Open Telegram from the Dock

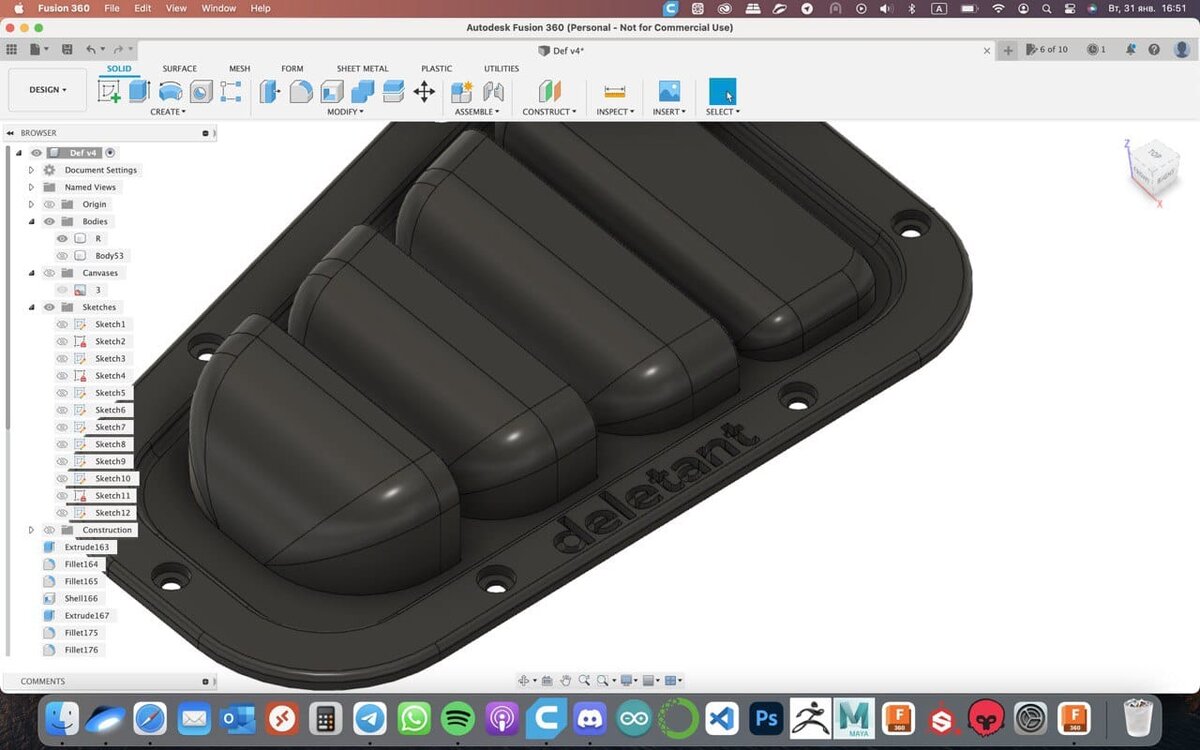click(x=370, y=718)
